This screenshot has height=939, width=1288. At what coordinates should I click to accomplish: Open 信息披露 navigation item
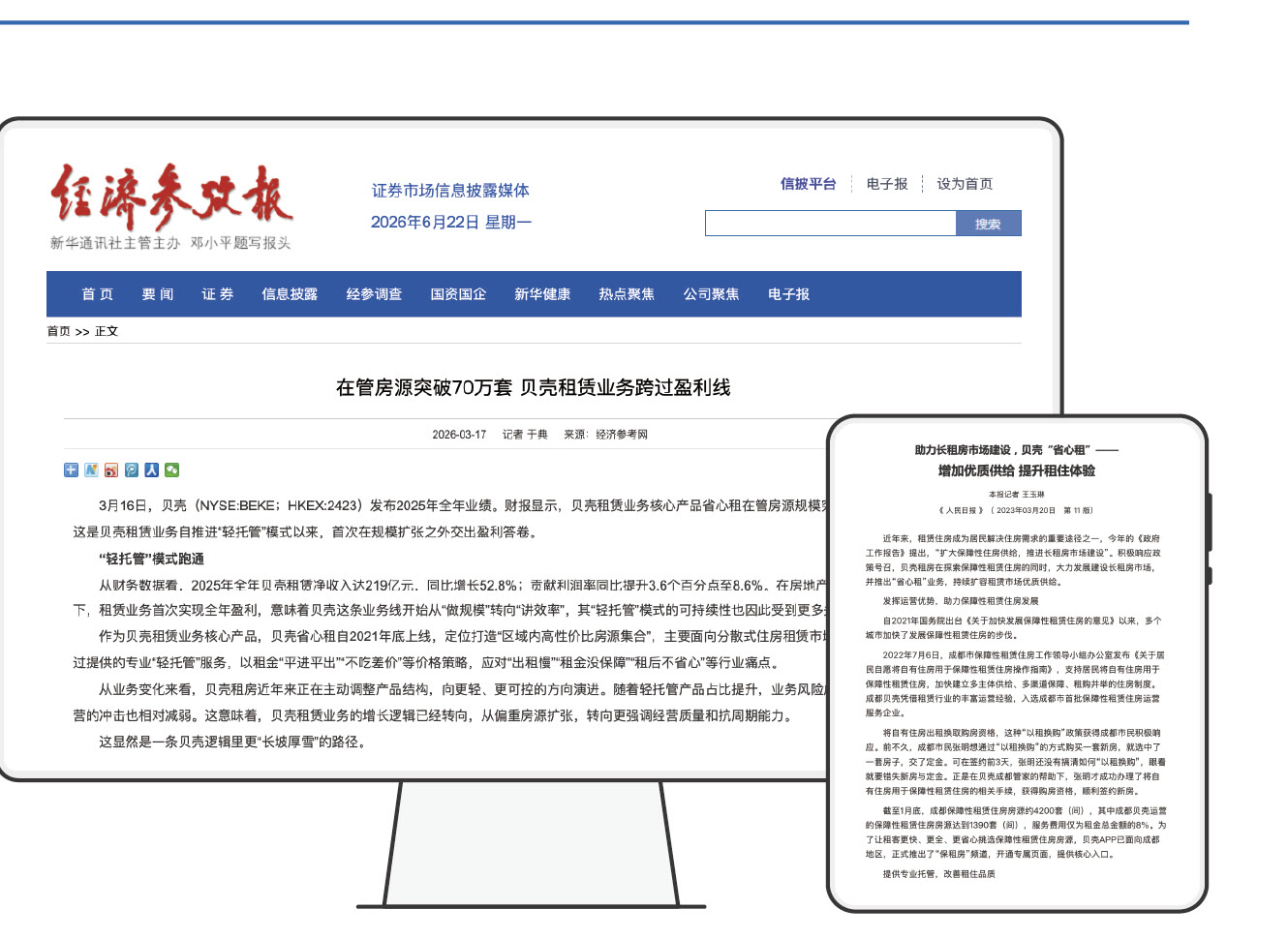[290, 294]
